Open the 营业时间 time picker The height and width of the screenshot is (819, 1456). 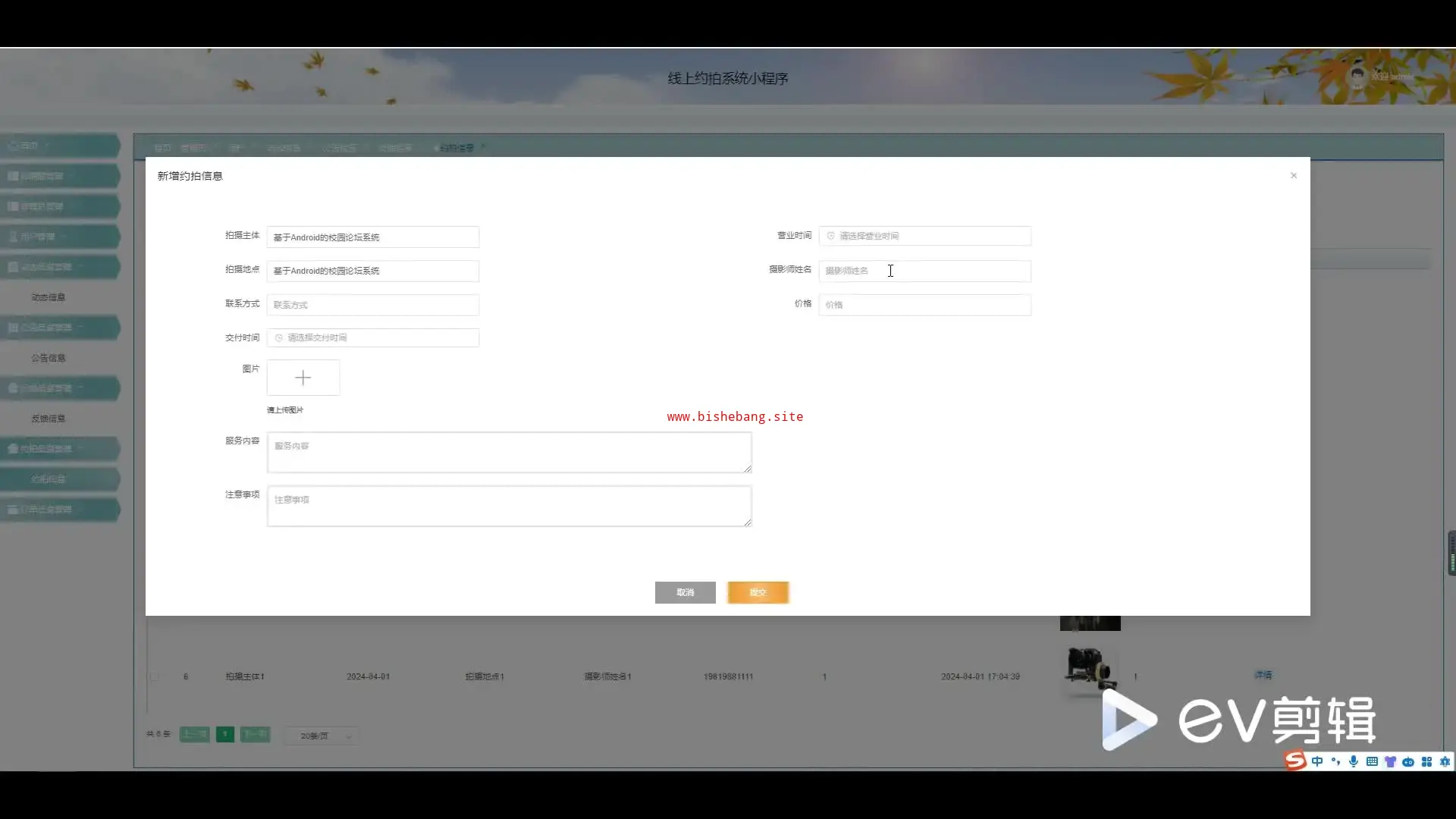pos(924,236)
